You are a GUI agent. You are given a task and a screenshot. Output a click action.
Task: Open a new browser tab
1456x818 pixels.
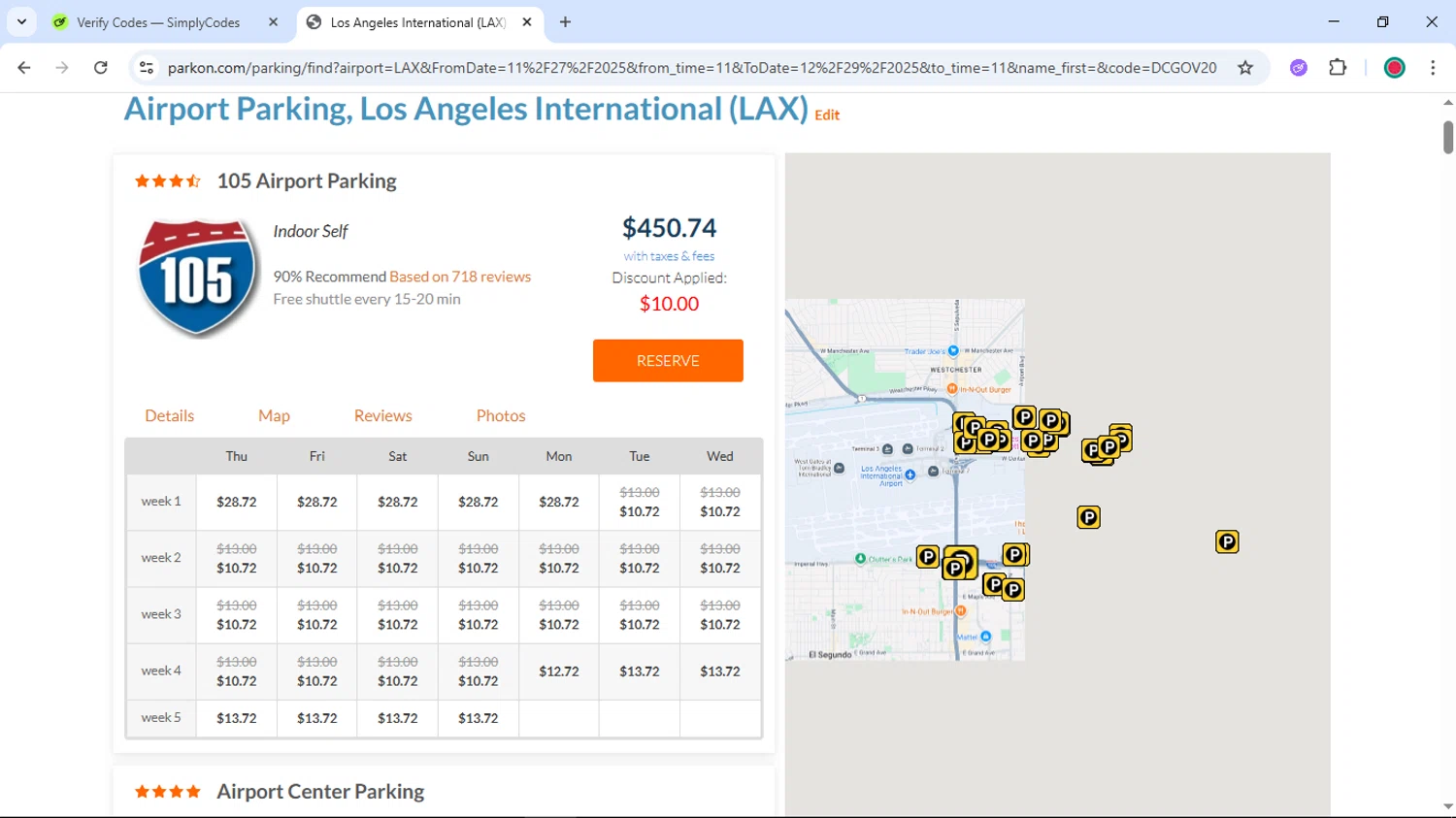pos(566,22)
